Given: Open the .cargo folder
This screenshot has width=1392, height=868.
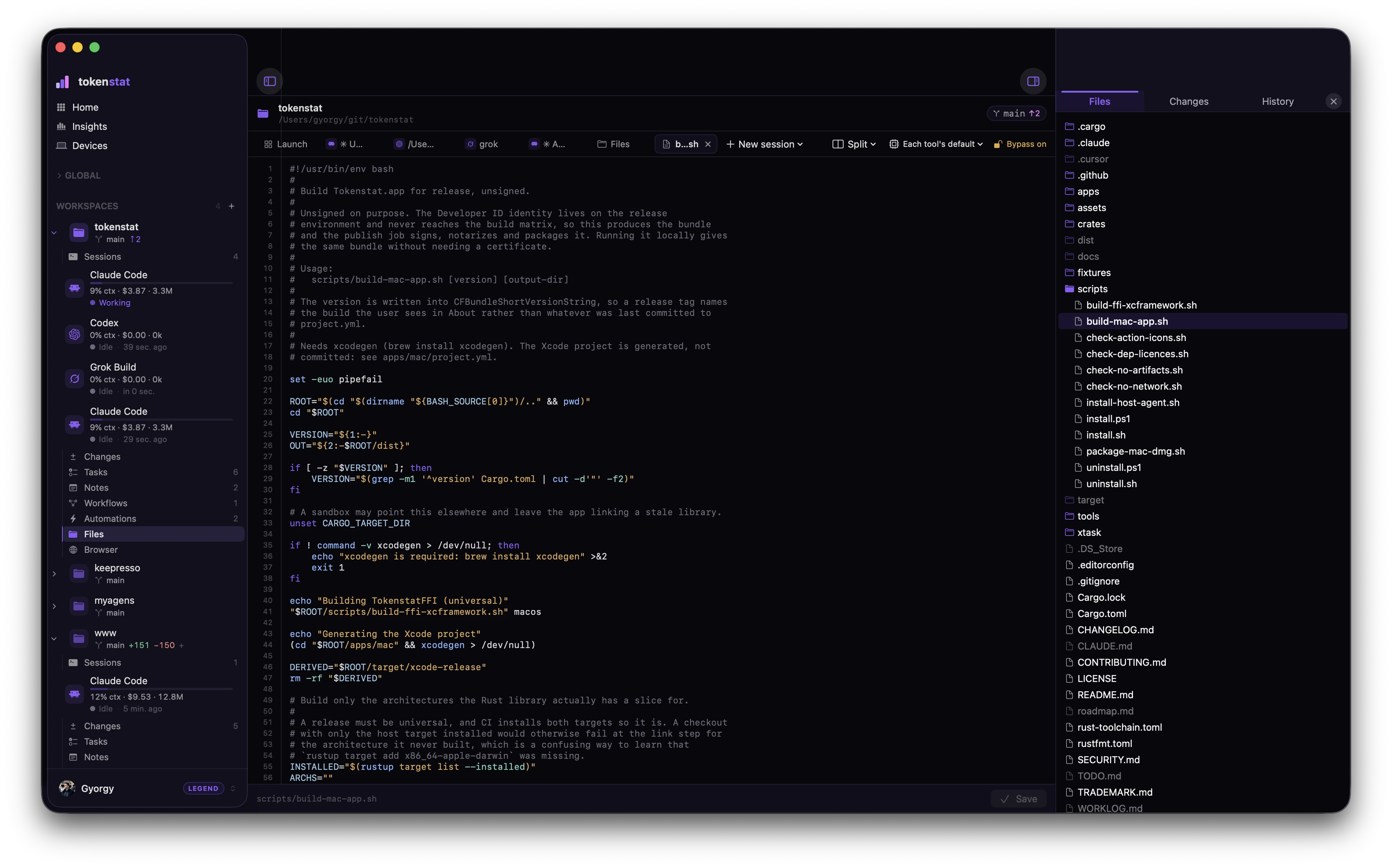Looking at the screenshot, I should 1203,126.
